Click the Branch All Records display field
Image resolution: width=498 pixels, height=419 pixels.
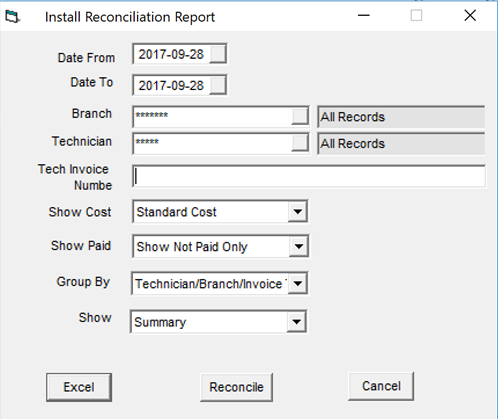[401, 117]
